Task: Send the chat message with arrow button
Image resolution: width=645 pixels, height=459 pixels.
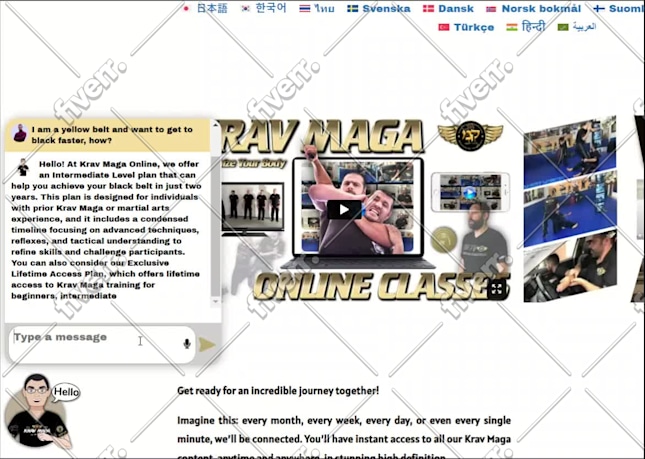Action: pyautogui.click(x=207, y=344)
